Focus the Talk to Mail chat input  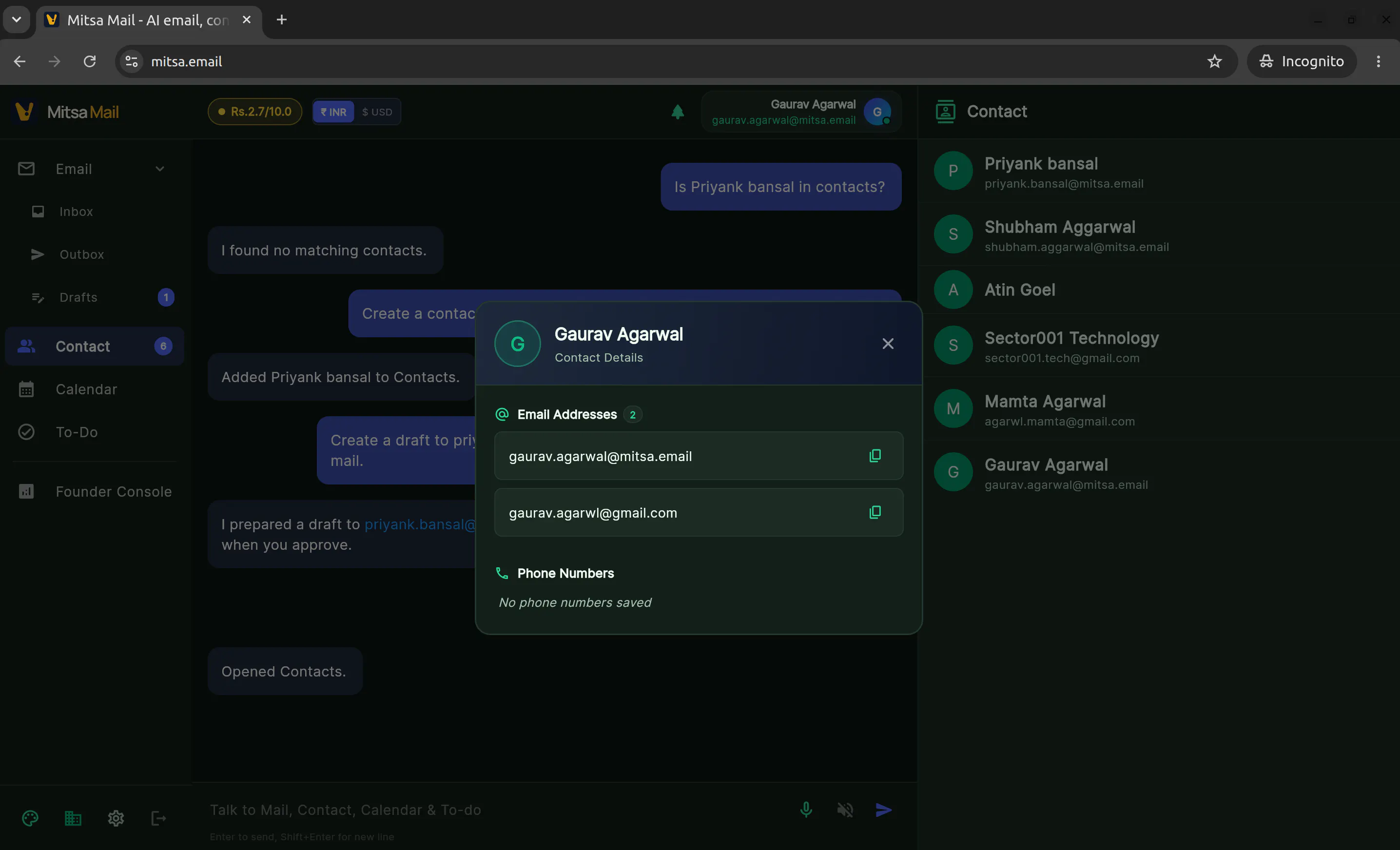point(494,810)
